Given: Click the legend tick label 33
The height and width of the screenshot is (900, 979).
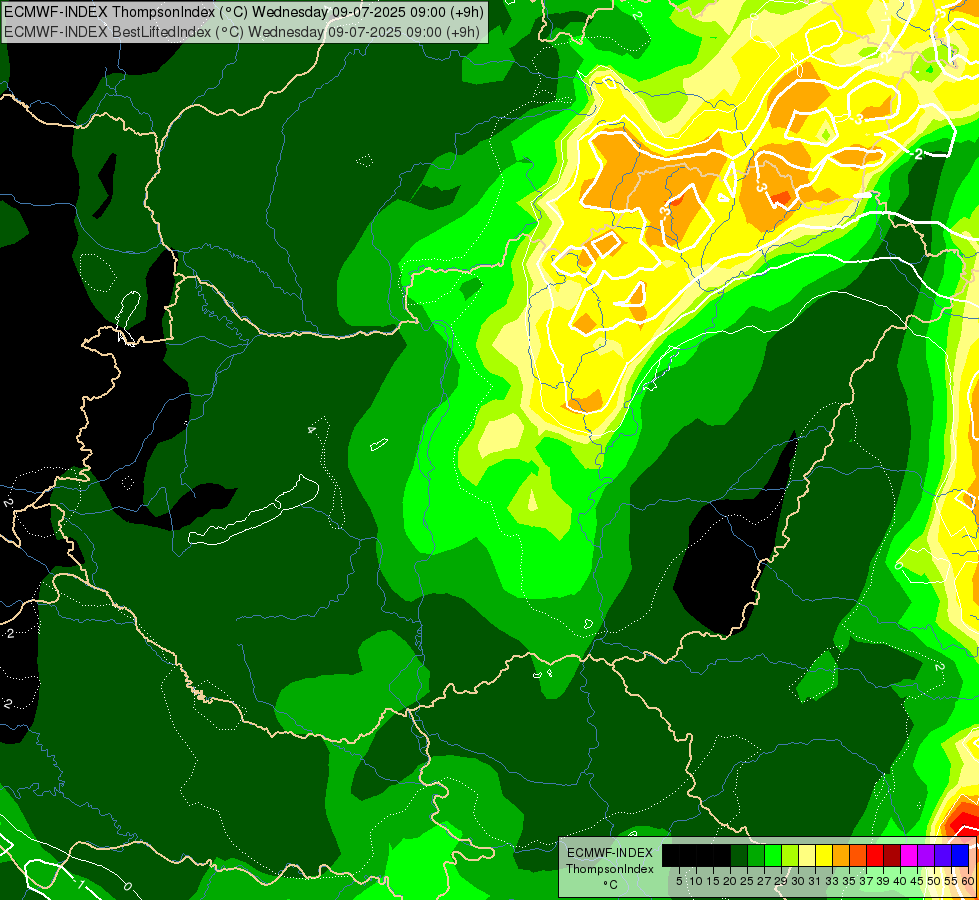Looking at the screenshot, I should coord(832,881).
